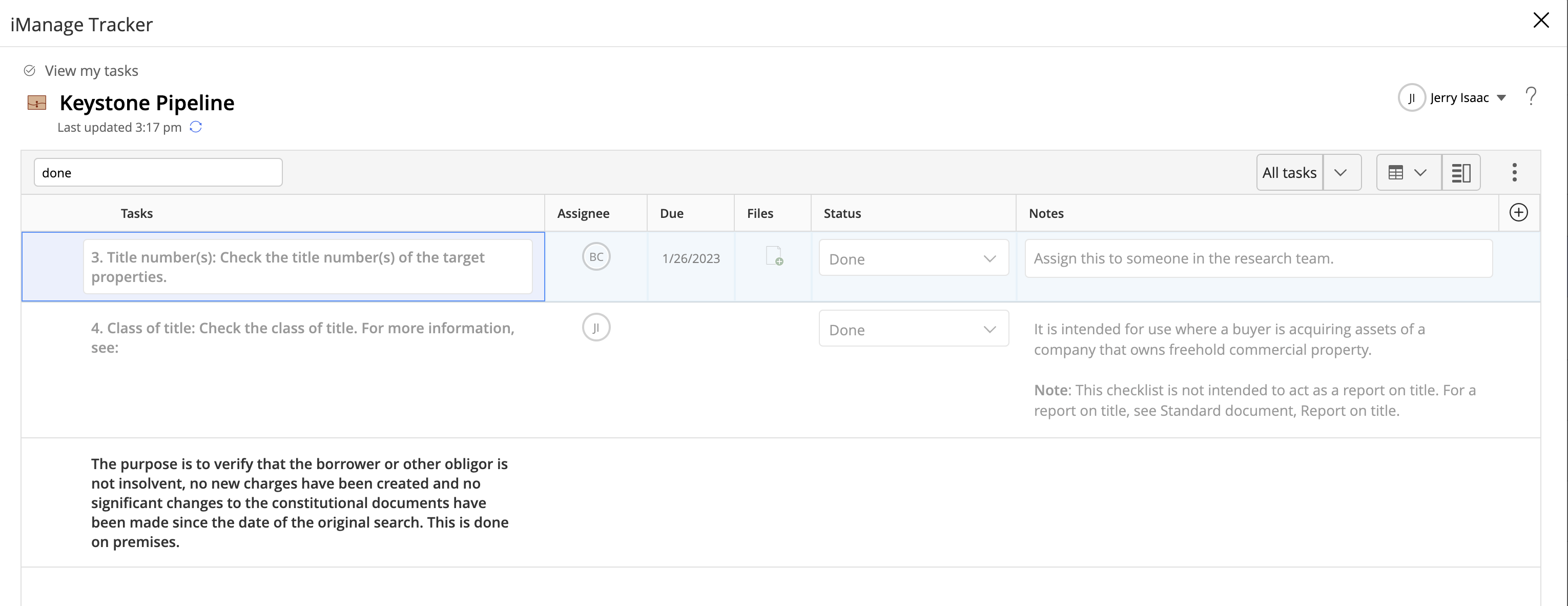The height and width of the screenshot is (606, 1568).
Task: Click the JI assignee avatar on task 4
Action: coord(596,328)
